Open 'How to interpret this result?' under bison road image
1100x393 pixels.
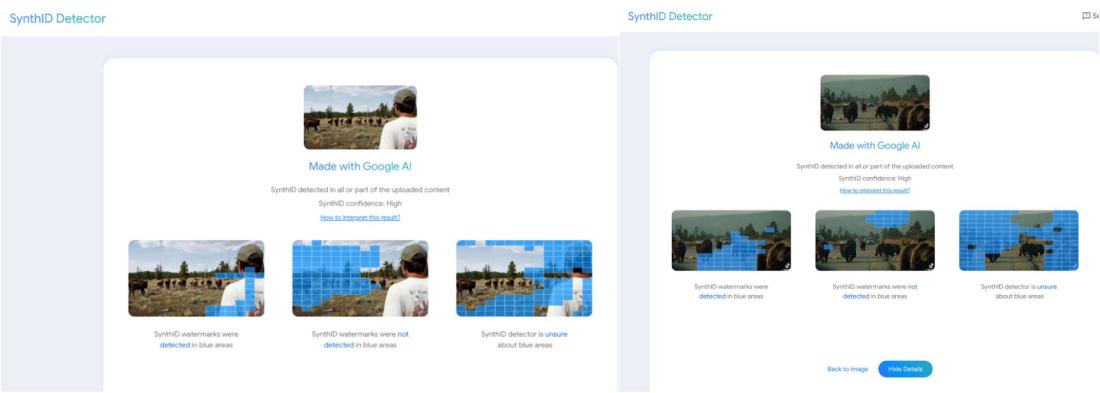[x=875, y=190]
